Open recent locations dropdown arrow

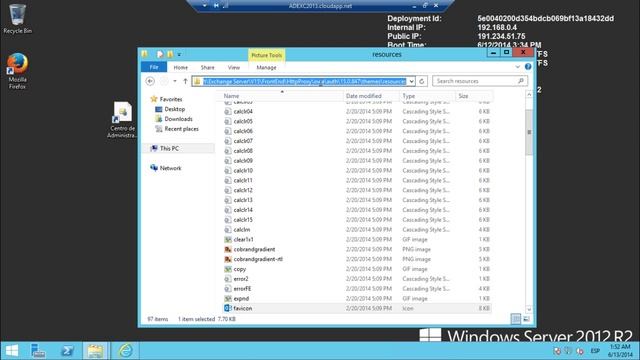point(175,81)
